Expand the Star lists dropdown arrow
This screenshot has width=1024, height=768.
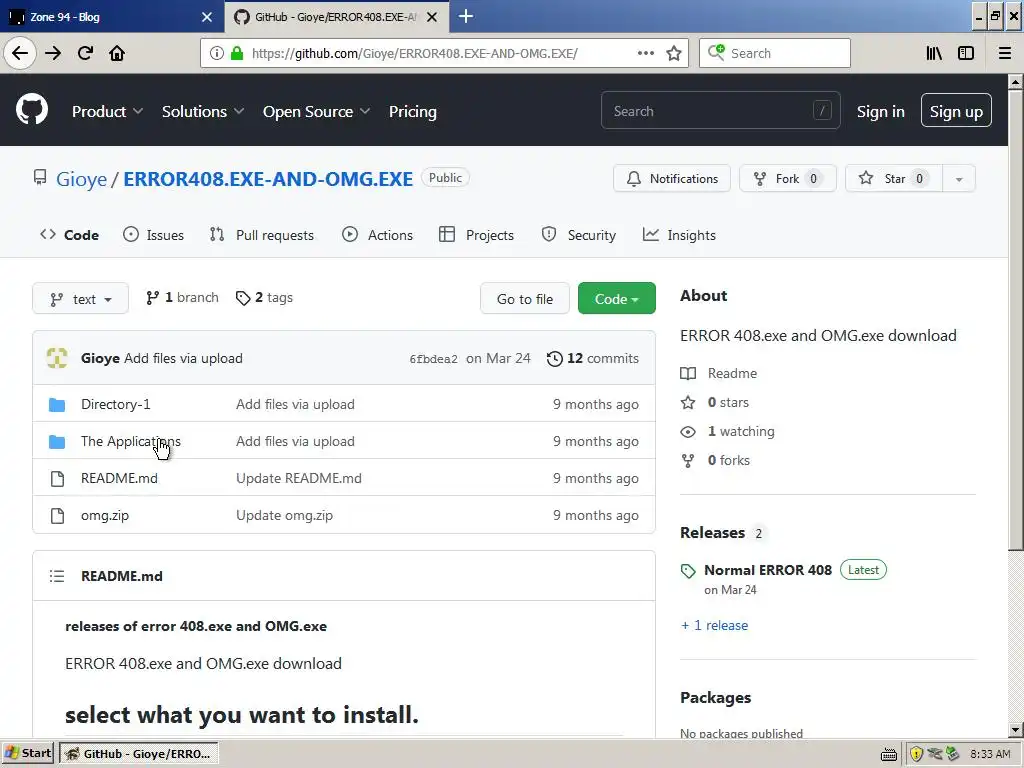959,179
